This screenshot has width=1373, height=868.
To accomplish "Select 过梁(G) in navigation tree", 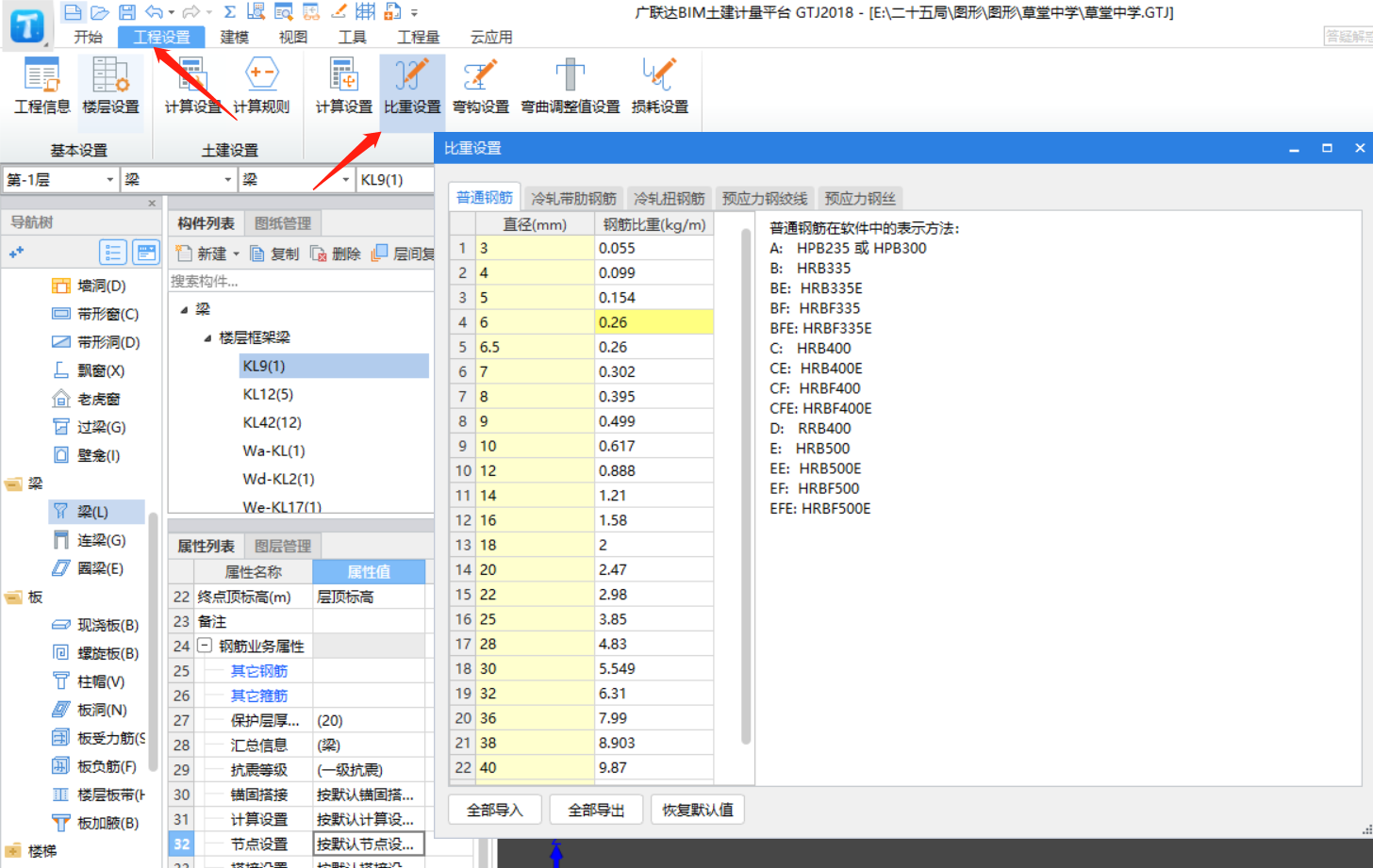I will coord(89,427).
